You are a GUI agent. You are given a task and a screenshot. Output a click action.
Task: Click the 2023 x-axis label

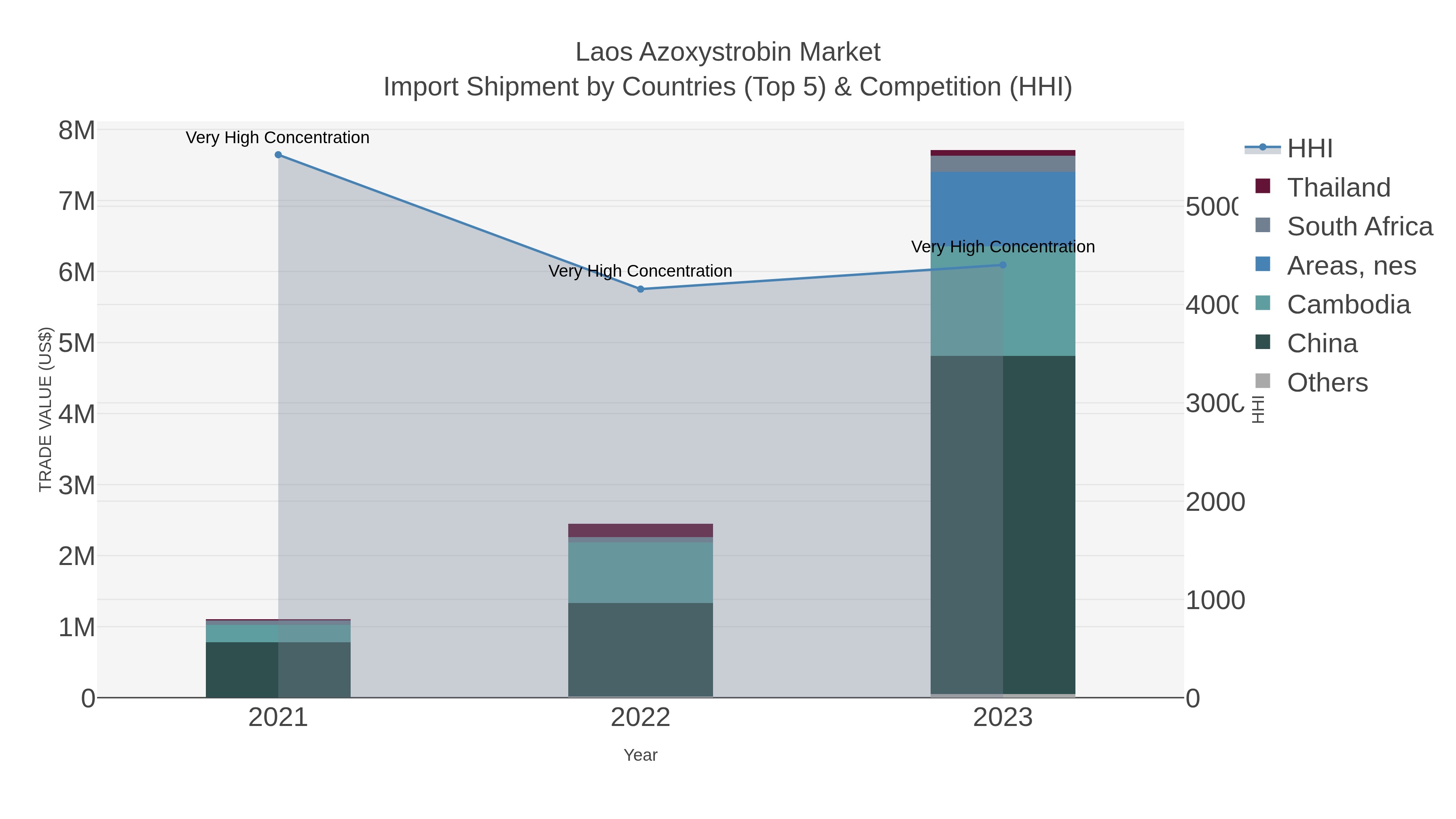click(x=1003, y=718)
